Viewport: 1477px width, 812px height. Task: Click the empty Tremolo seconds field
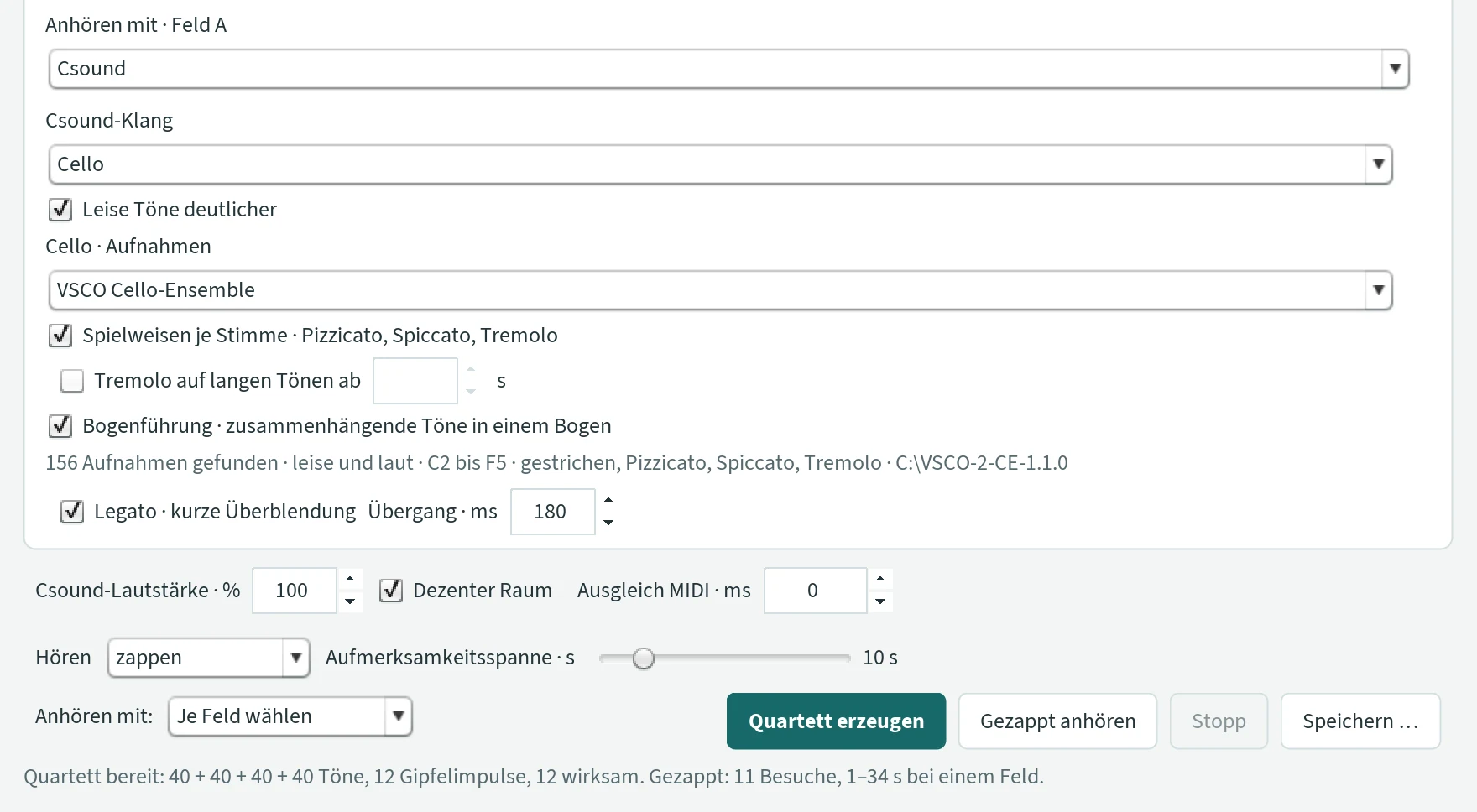click(415, 381)
